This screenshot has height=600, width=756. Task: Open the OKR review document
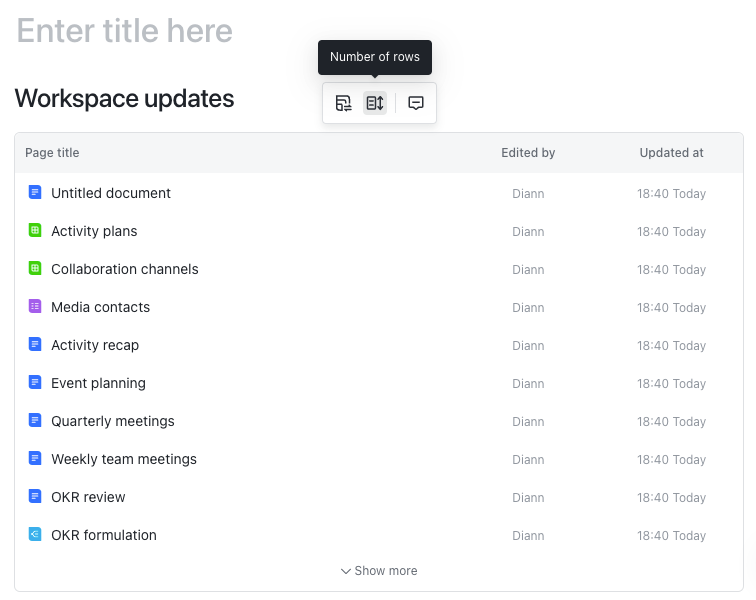click(x=88, y=497)
